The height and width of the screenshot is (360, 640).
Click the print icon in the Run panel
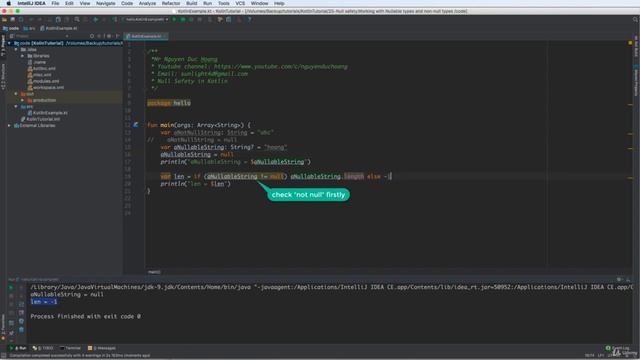[21, 321]
